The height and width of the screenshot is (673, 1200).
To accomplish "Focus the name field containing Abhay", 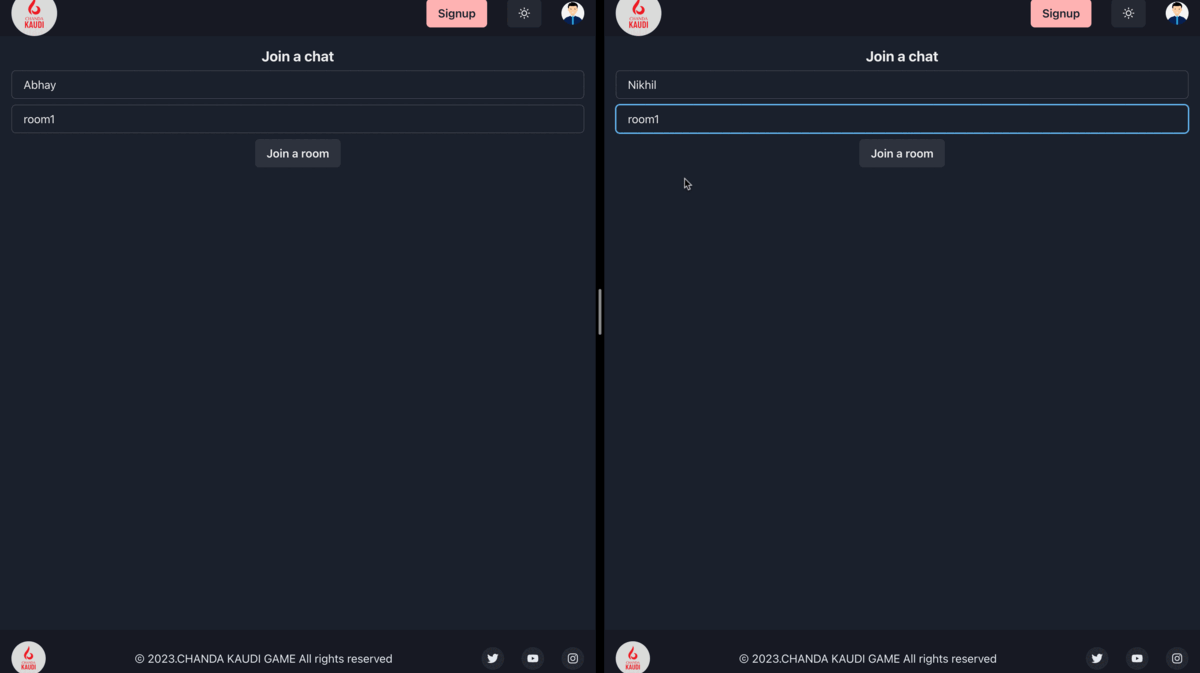I will 298,85.
